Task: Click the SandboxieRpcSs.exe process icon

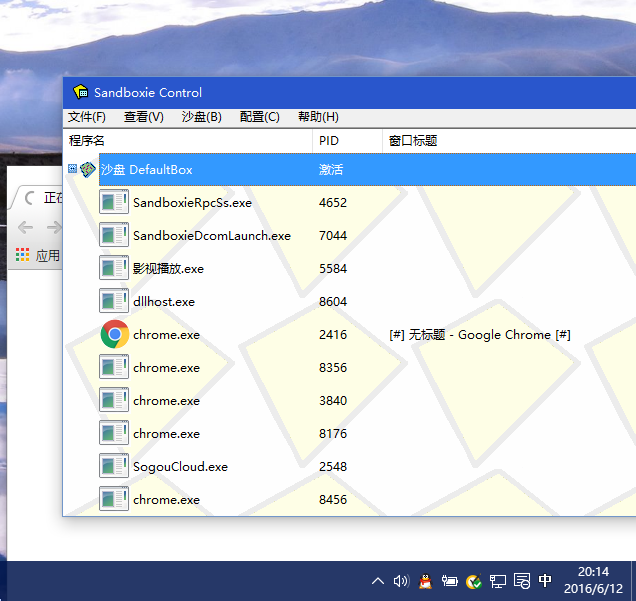Action: pos(114,202)
